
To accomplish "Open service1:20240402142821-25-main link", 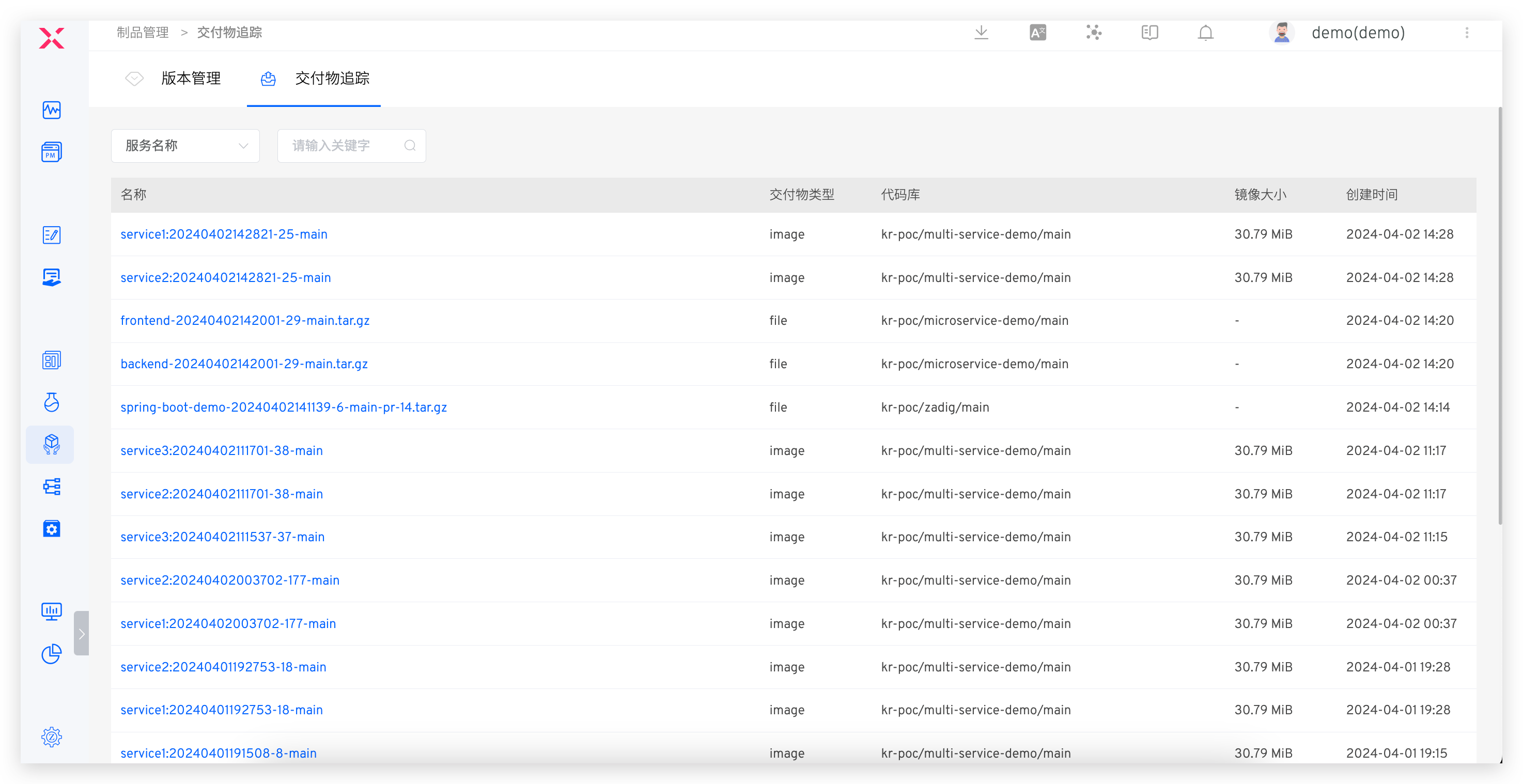I will tap(224, 234).
